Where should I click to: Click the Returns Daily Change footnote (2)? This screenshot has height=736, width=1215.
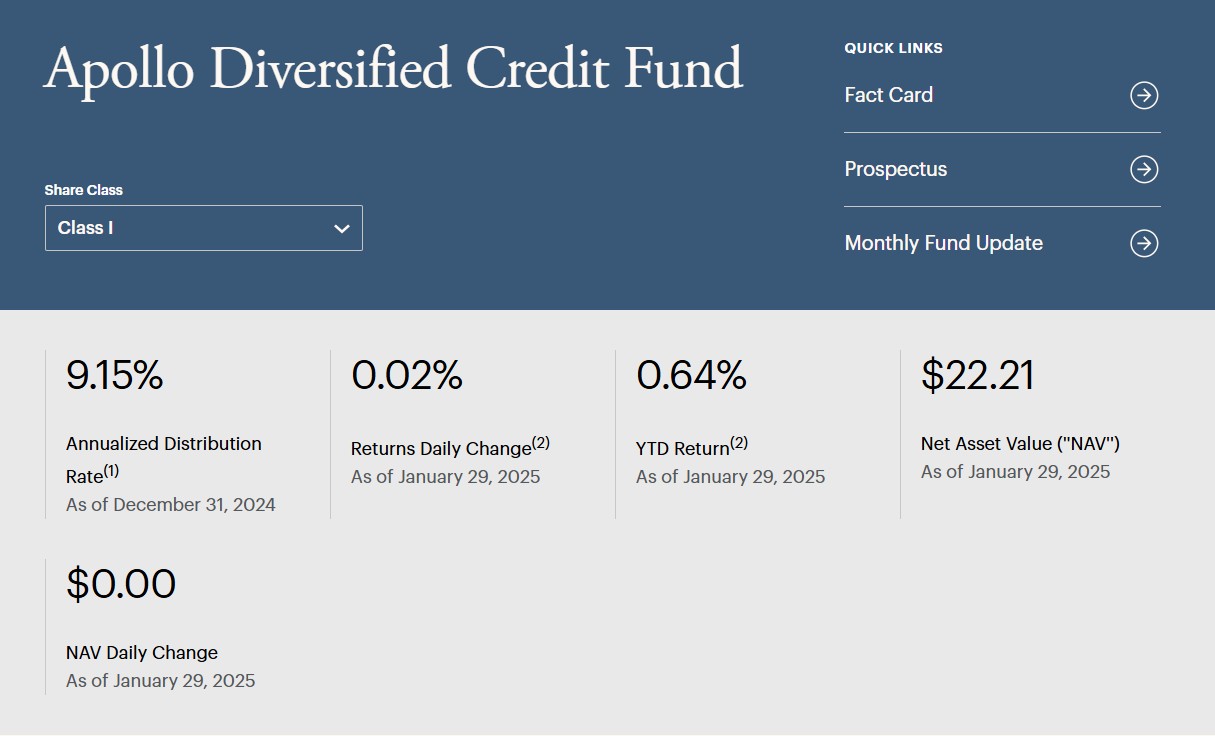[541, 443]
